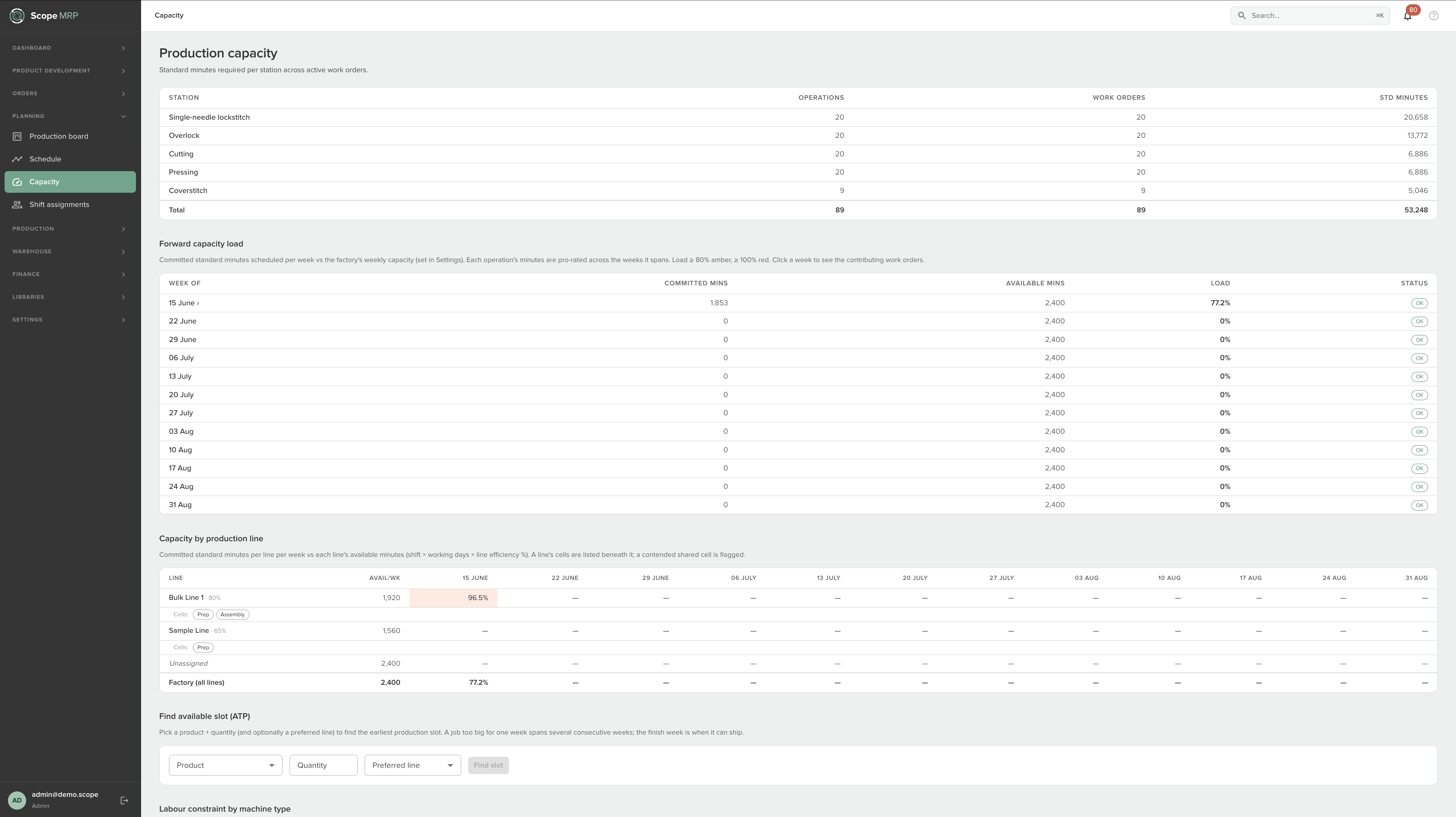1456x817 pixels.
Task: Open the Product dropdown in ATP
Action: pos(226,765)
